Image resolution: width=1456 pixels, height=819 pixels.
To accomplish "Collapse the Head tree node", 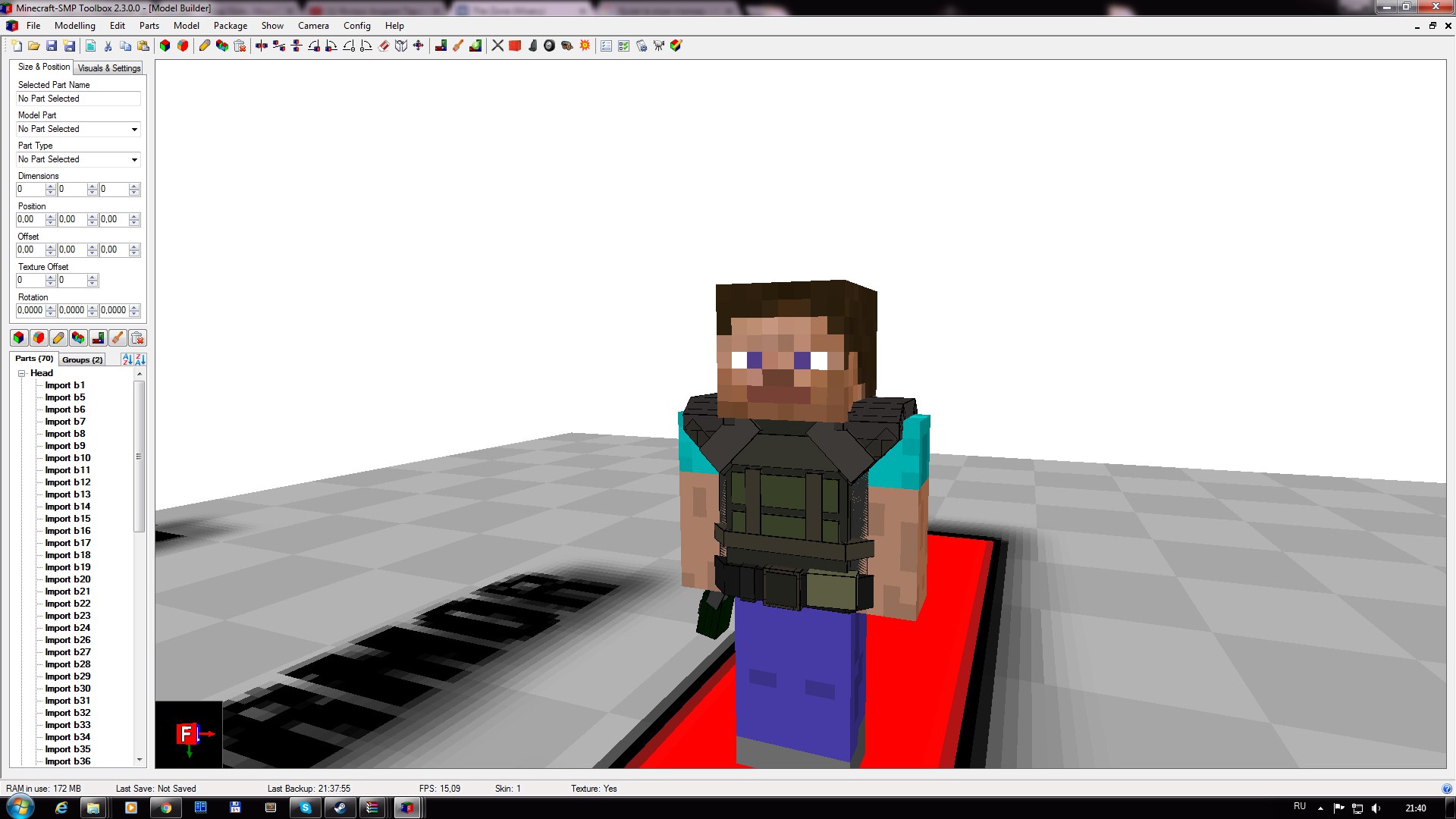I will (x=22, y=373).
